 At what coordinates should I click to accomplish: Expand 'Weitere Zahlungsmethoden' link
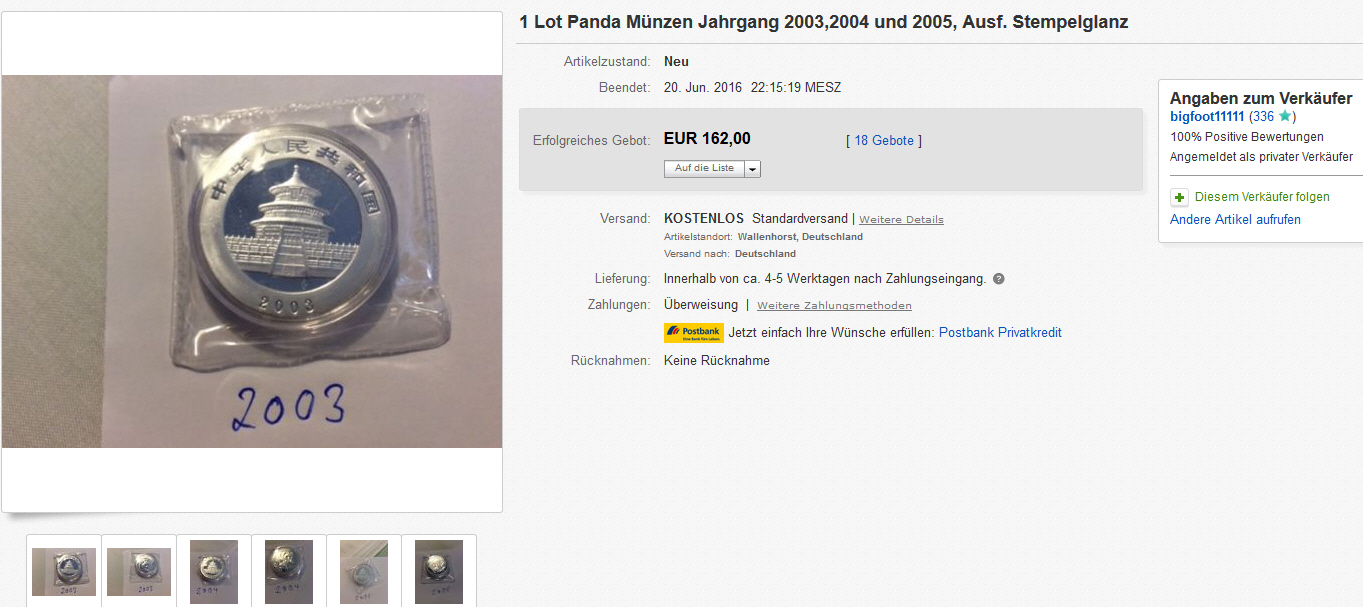pyautogui.click(x=834, y=305)
